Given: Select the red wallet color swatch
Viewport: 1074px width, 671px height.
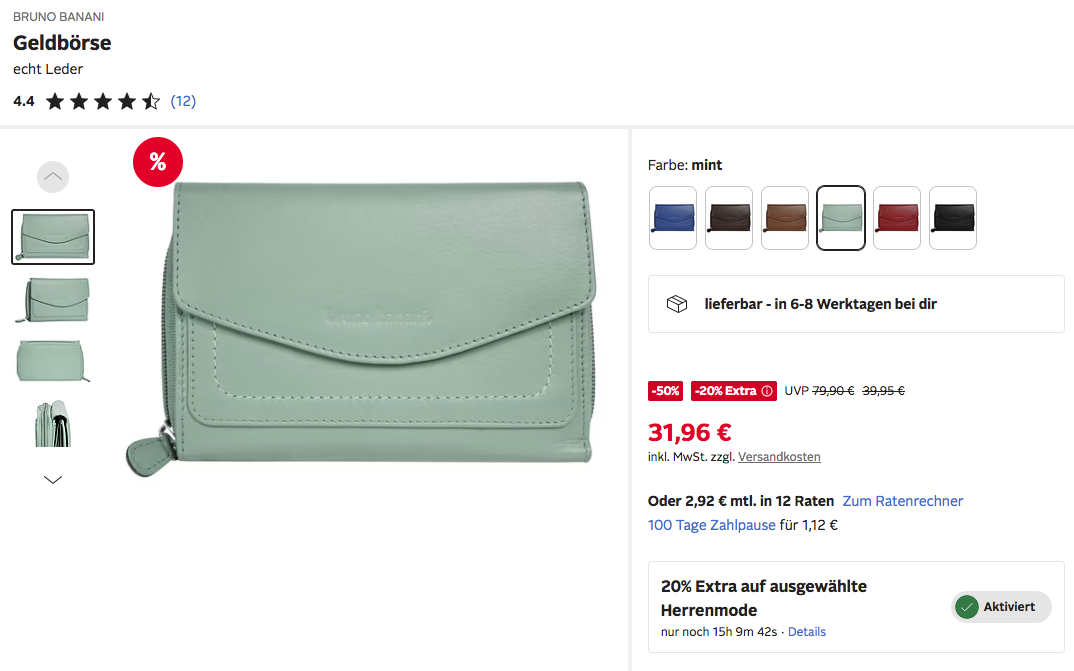Looking at the screenshot, I should coord(897,218).
